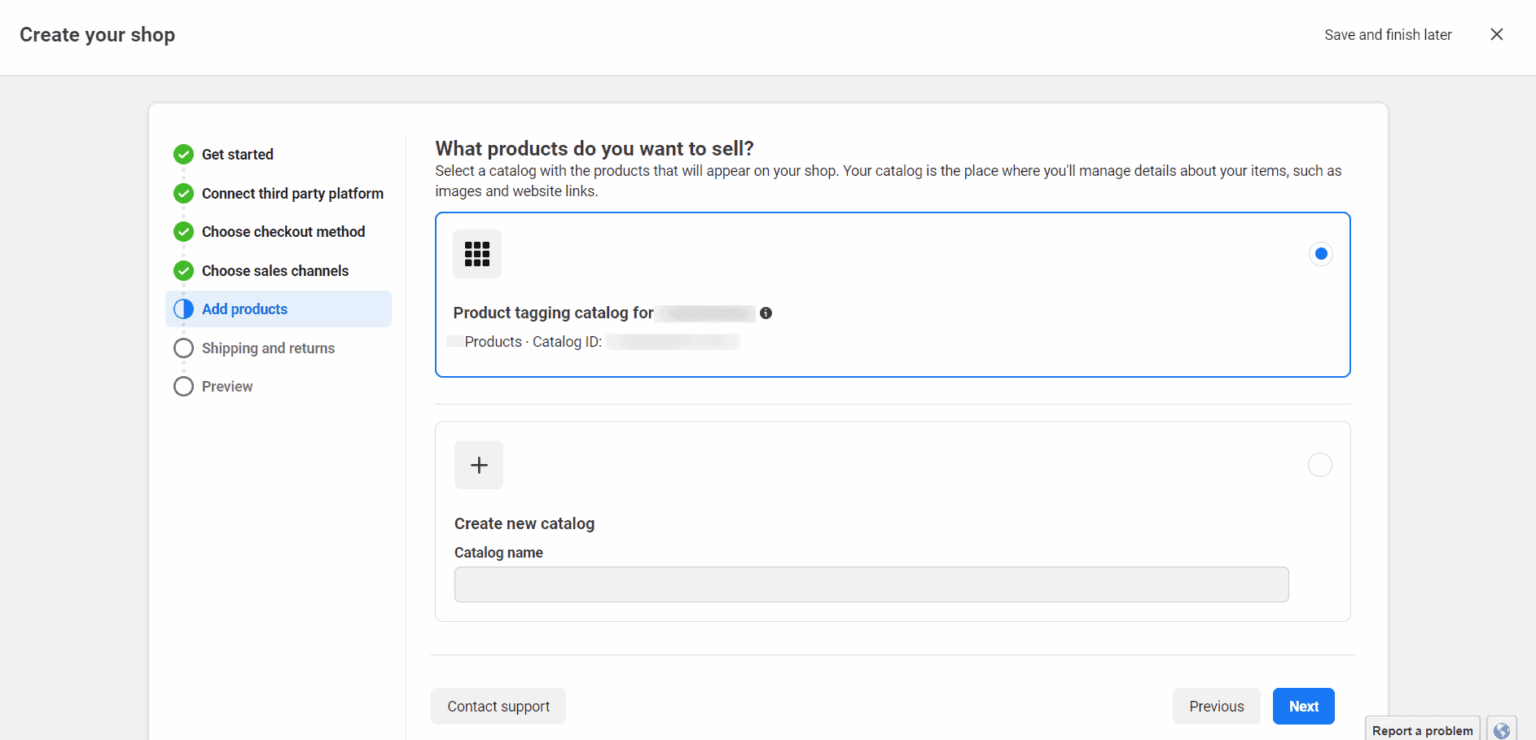The image size is (1536, 740).
Task: Click the checkmark beside Choose checkout method
Action: (x=183, y=231)
